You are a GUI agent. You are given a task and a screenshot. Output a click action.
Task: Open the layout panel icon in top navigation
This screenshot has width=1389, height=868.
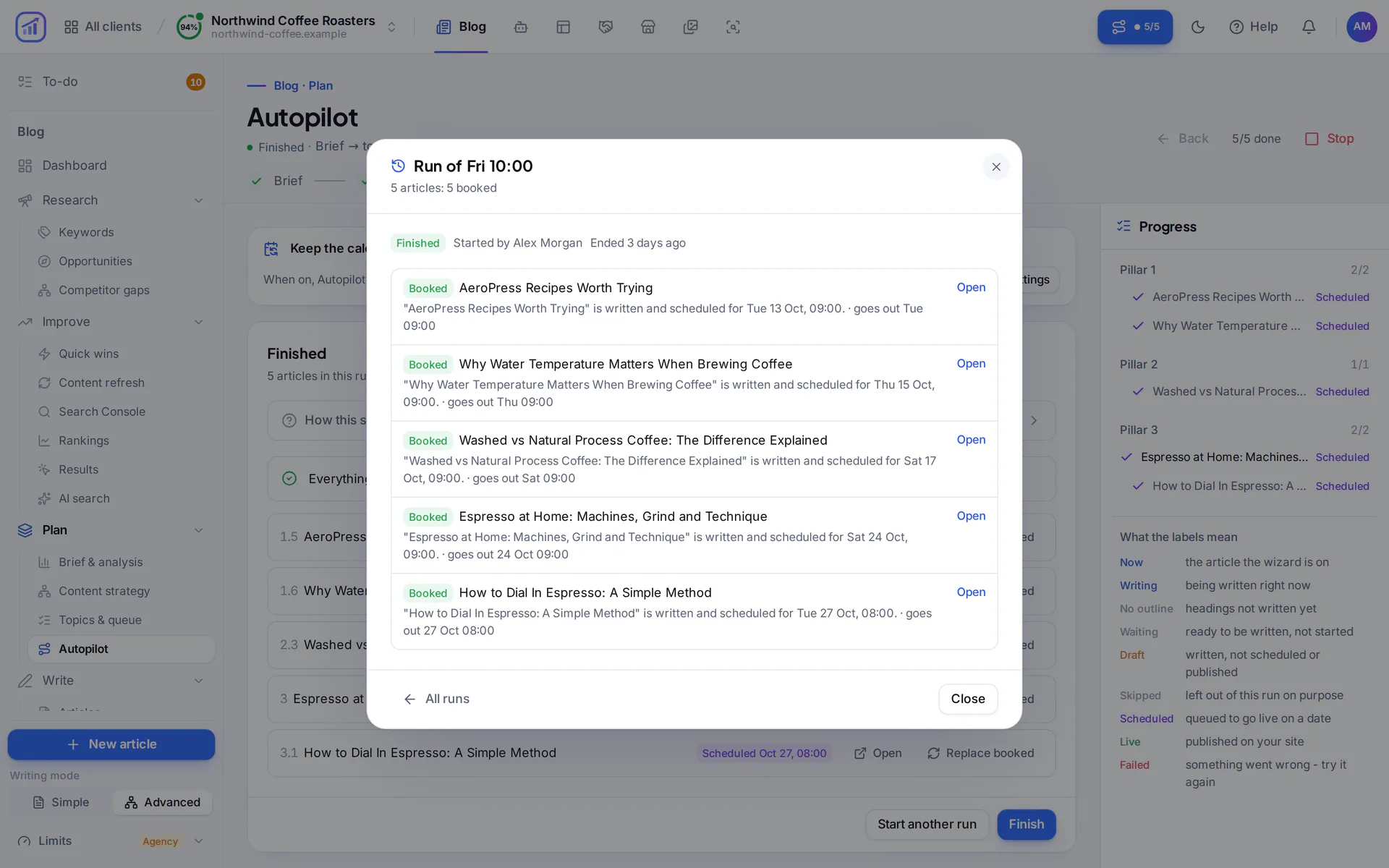pos(564,27)
